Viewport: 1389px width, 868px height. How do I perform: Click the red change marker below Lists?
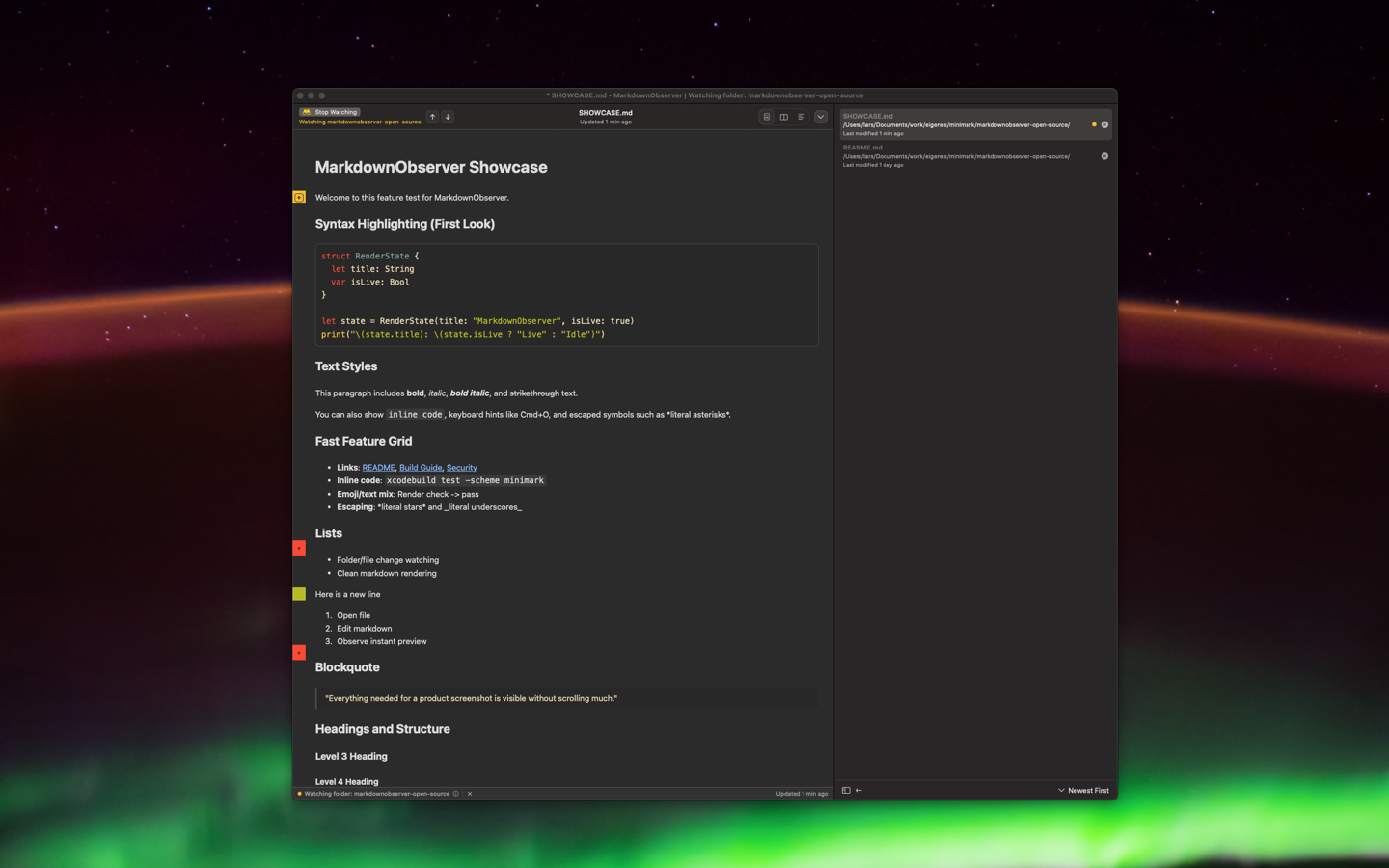(299, 548)
